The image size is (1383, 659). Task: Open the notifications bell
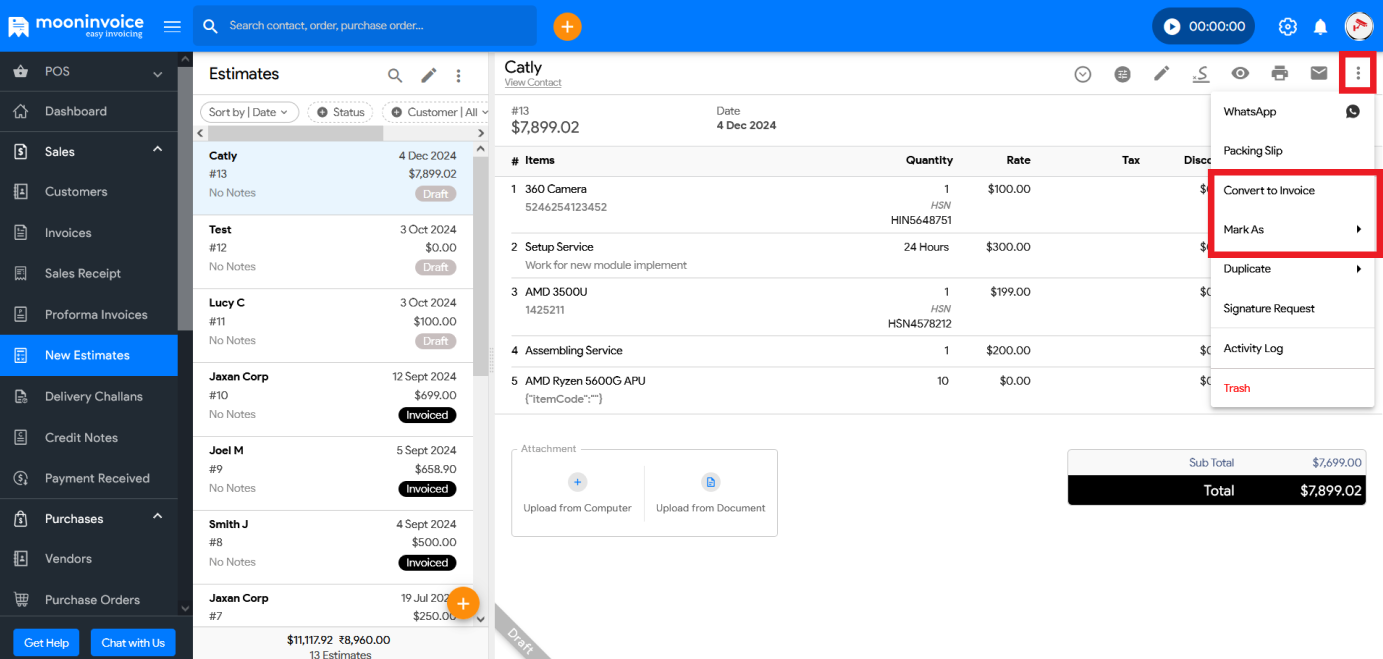pos(1320,26)
